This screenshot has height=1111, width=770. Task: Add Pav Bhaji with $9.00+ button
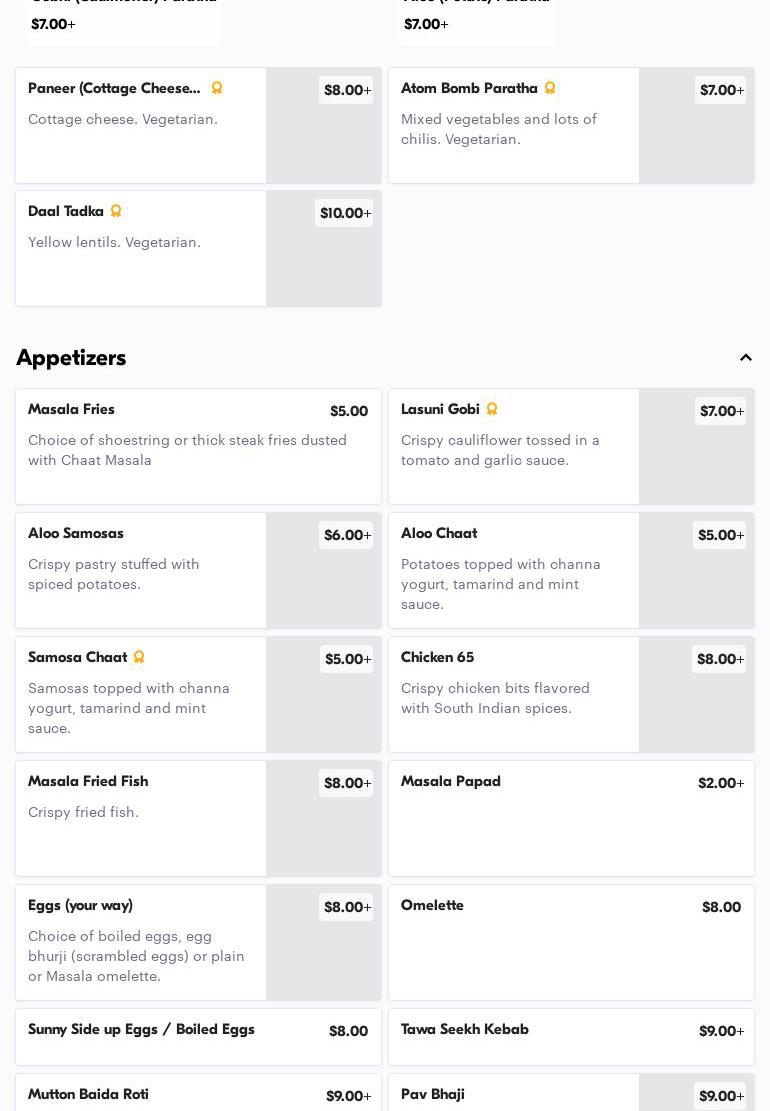tap(720, 1096)
